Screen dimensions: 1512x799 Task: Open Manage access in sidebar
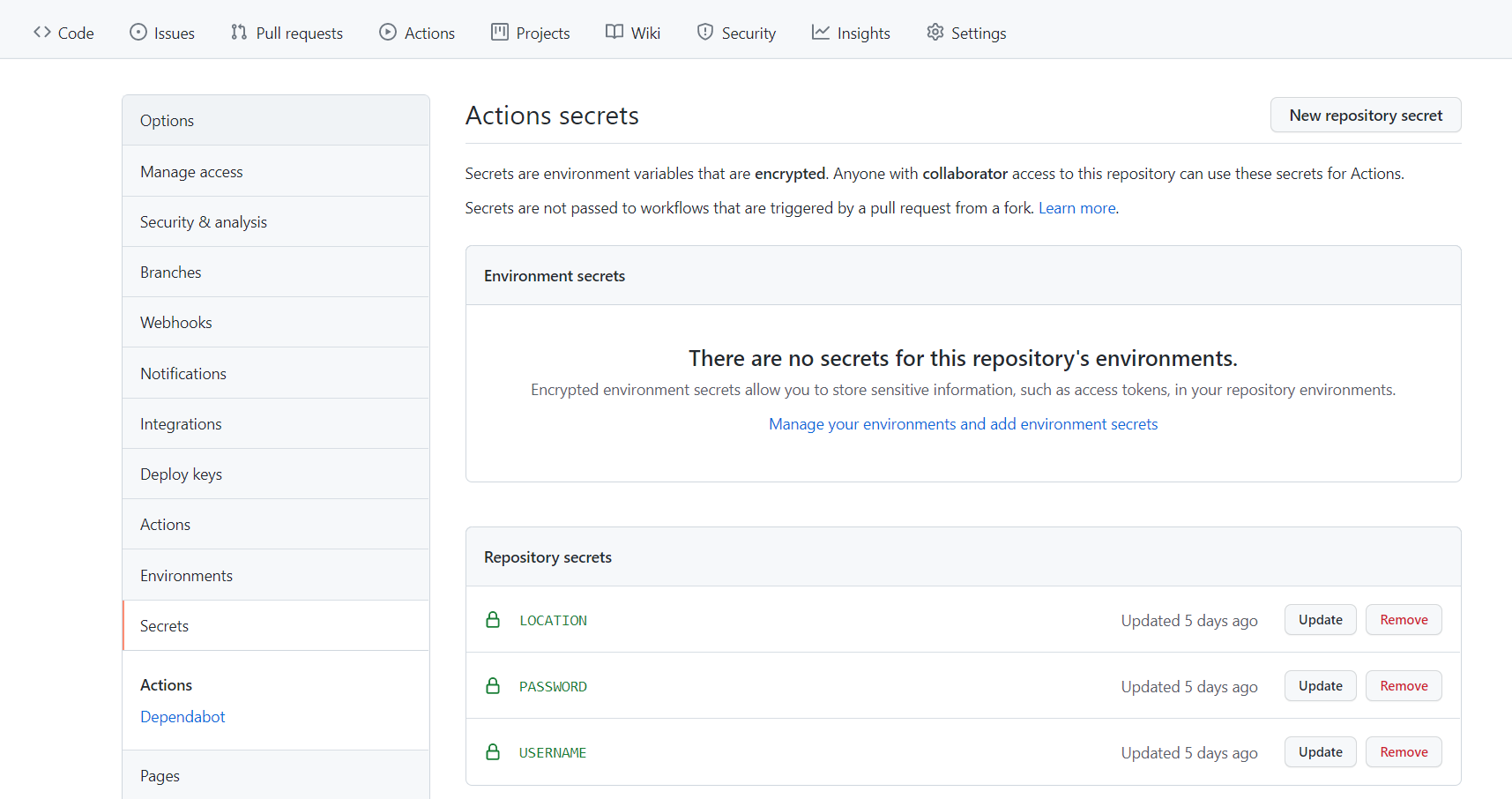coord(191,172)
